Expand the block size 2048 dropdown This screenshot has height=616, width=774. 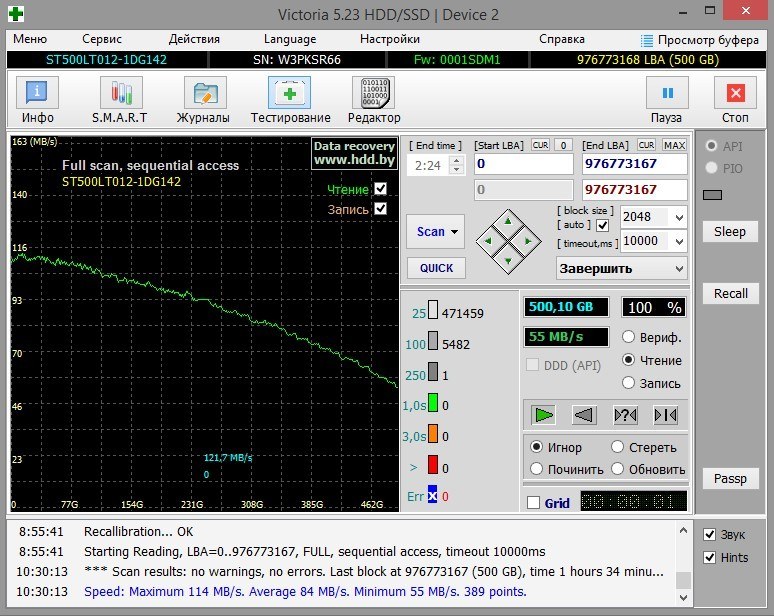(680, 217)
